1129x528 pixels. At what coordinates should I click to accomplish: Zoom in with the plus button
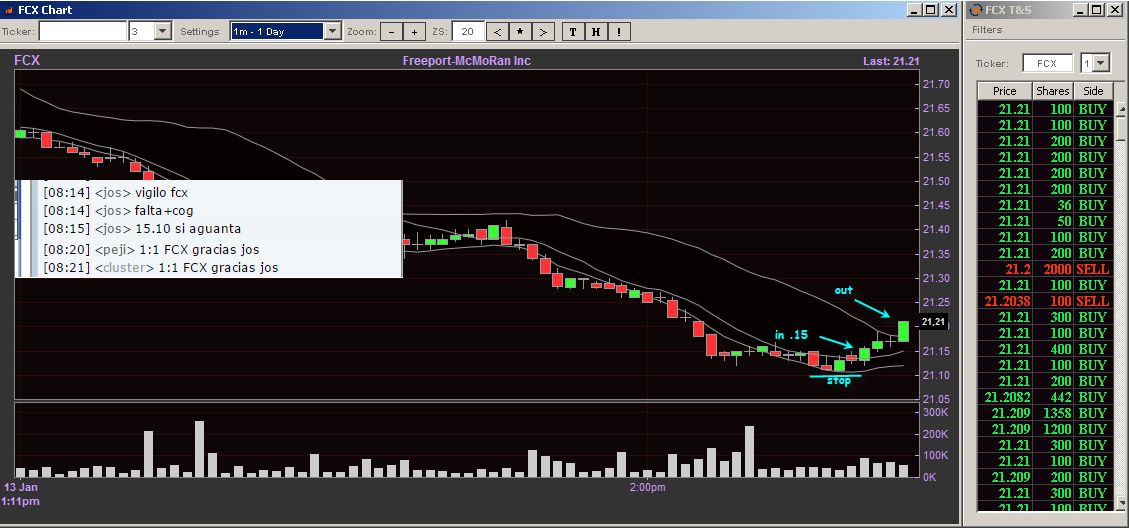(x=414, y=32)
